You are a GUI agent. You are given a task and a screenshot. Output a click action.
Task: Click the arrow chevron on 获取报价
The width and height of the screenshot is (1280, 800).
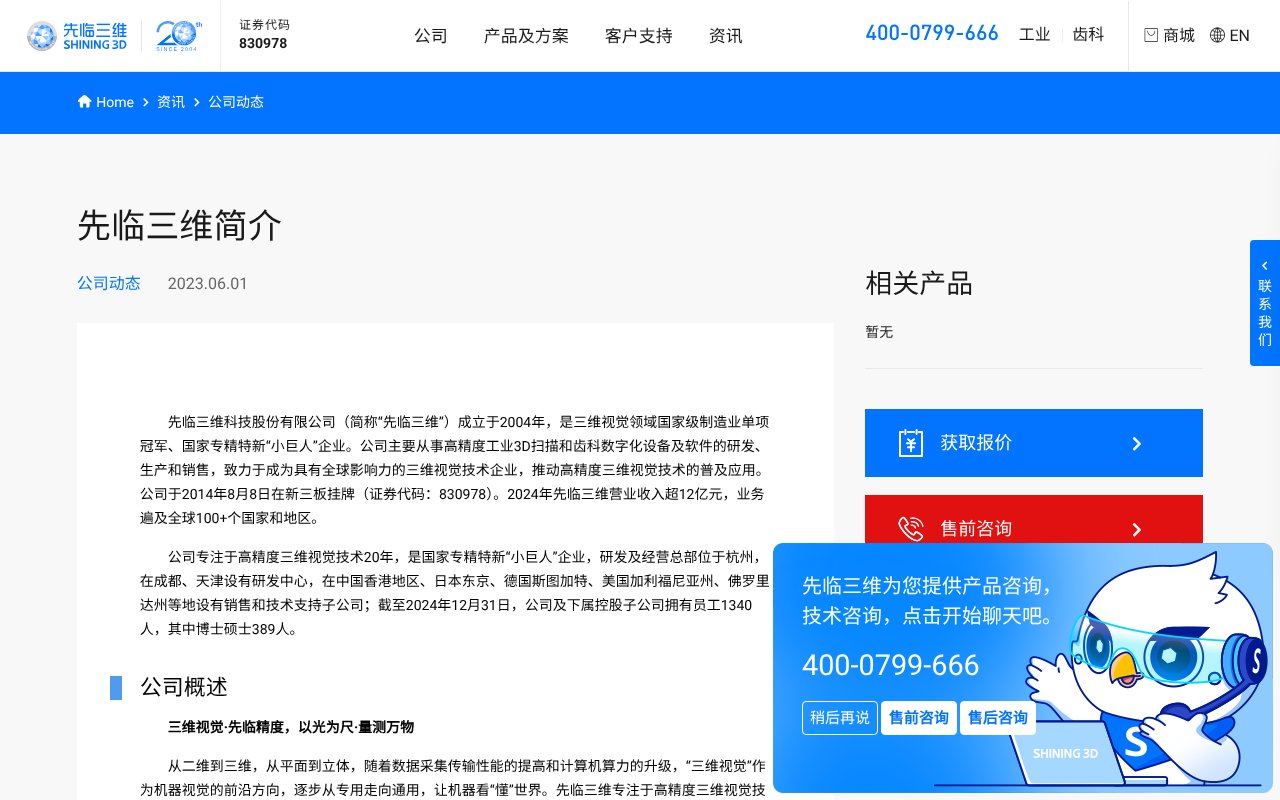(1137, 443)
